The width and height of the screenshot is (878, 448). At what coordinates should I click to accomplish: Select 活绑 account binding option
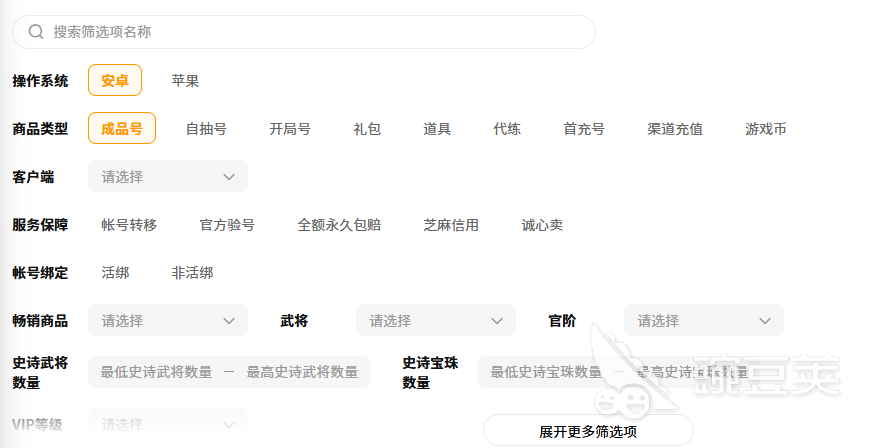[115, 273]
